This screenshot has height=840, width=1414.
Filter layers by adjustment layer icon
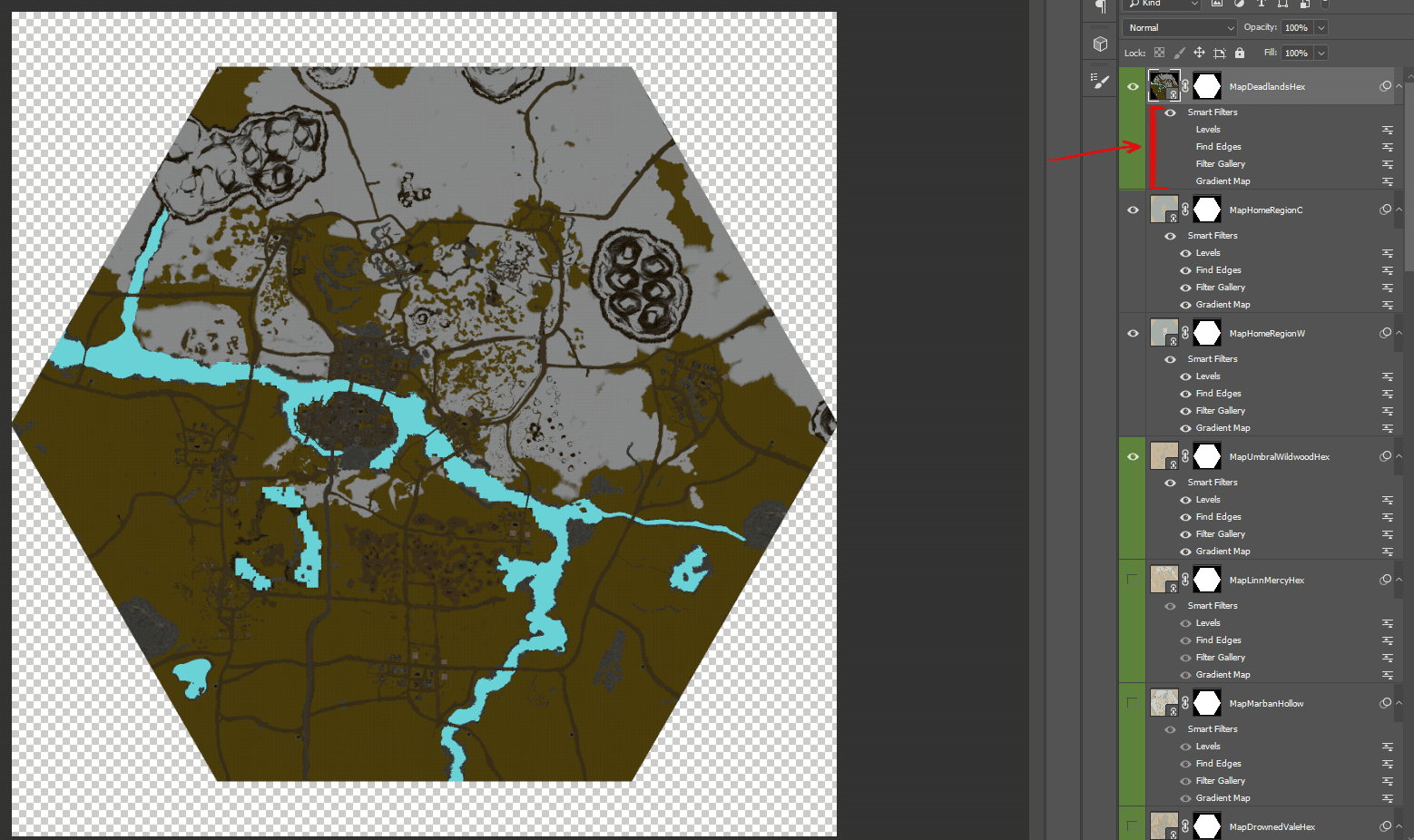1239,4
